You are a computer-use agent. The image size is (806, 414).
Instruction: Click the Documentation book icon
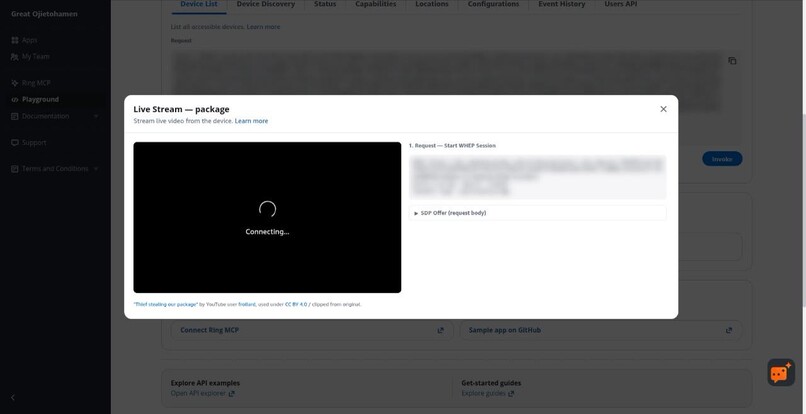point(14,116)
